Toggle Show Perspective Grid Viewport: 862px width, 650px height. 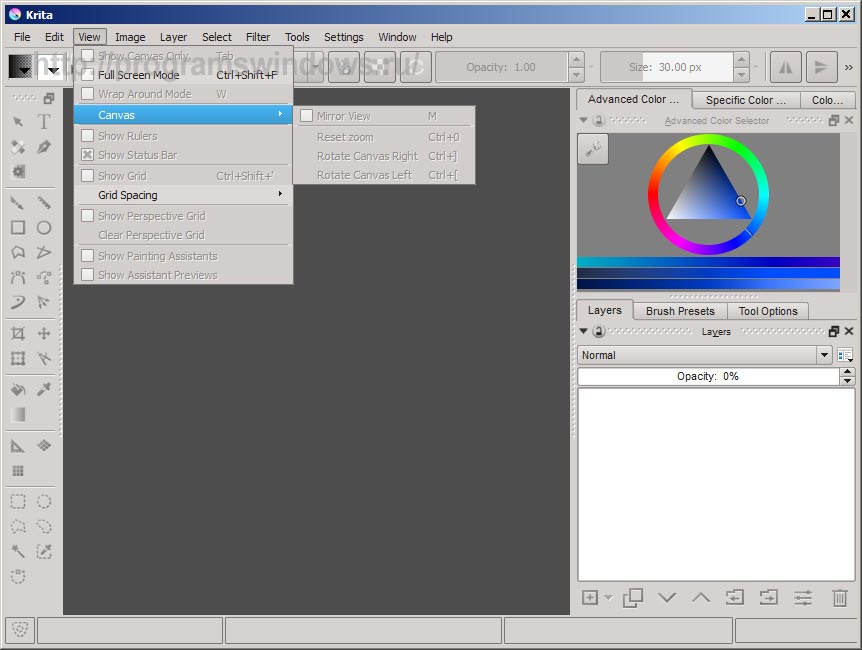(x=184, y=216)
